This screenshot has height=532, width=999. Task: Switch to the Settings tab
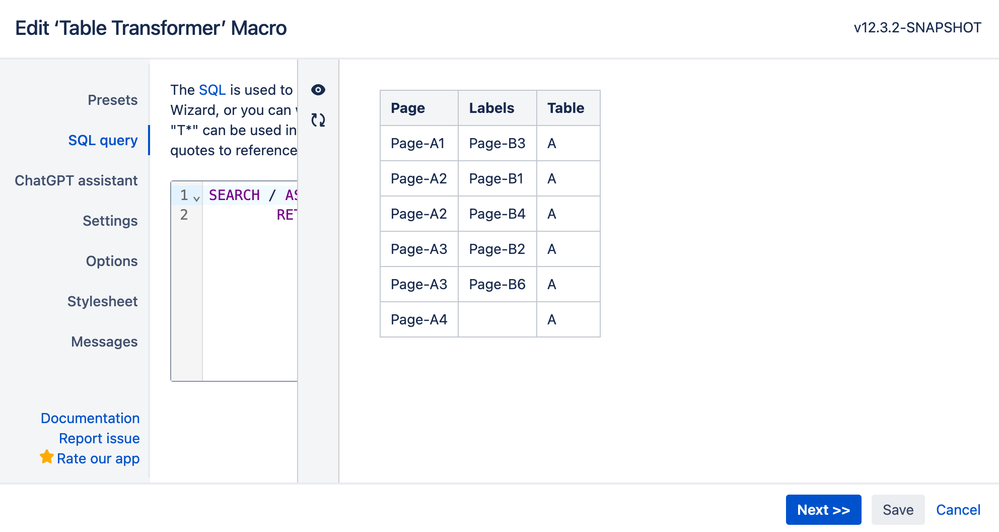coord(110,221)
